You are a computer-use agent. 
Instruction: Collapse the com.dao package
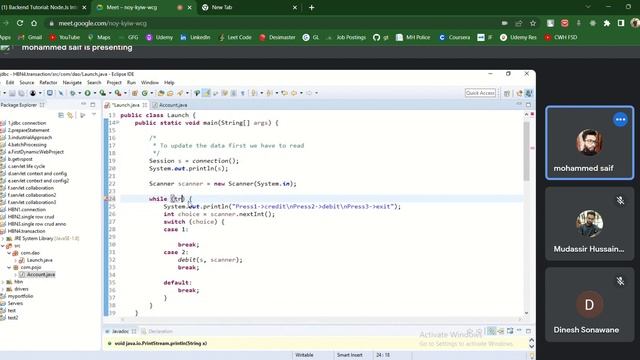9,253
